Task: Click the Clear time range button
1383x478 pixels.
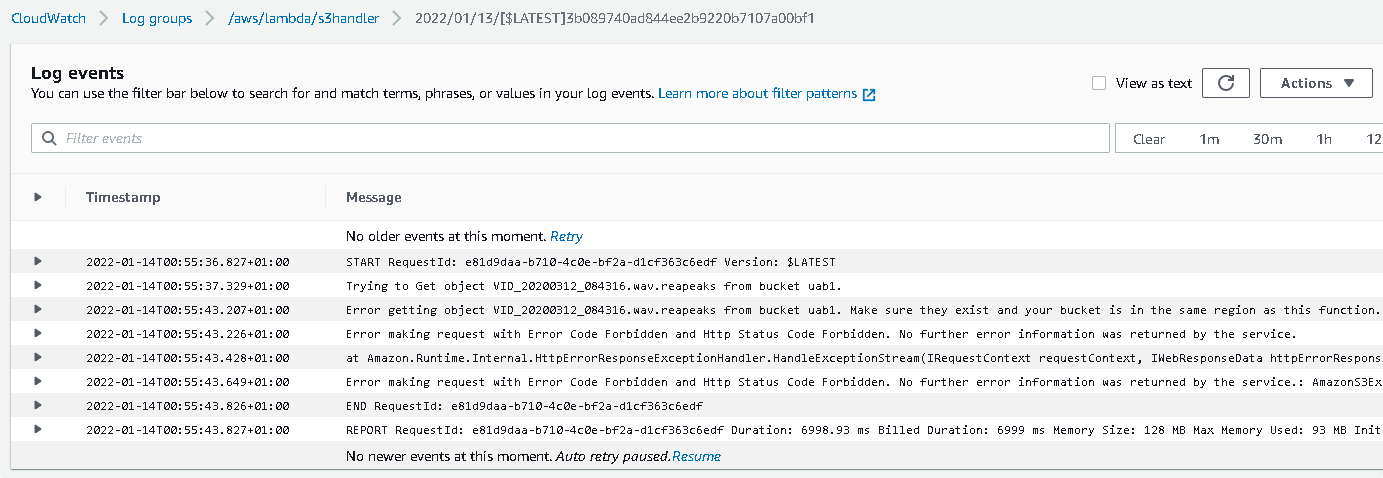Action: [1149, 139]
